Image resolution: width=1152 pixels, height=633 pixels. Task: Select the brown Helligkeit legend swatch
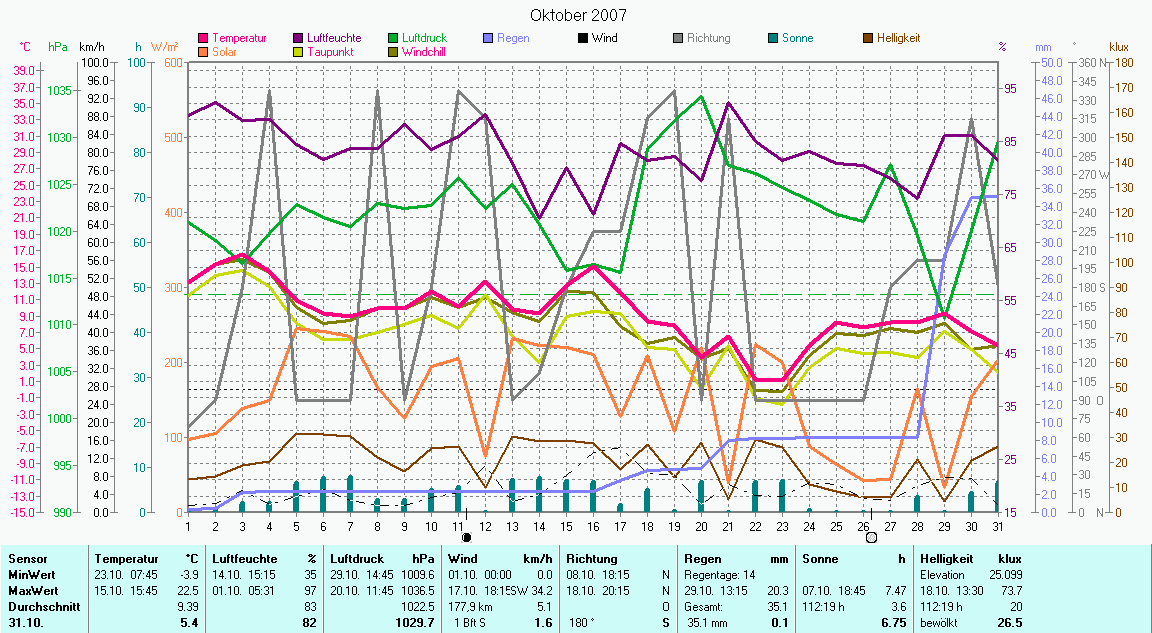867,38
